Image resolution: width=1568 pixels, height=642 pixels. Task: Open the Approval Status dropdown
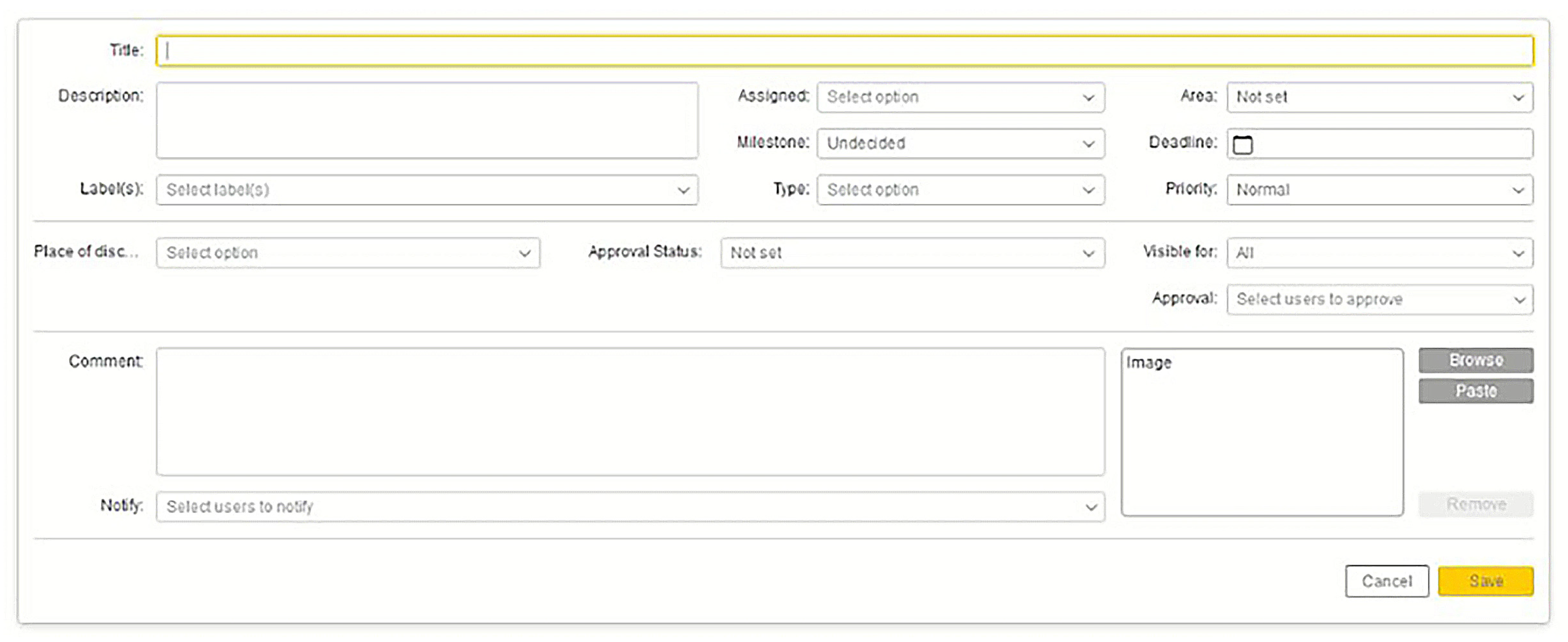tap(912, 253)
